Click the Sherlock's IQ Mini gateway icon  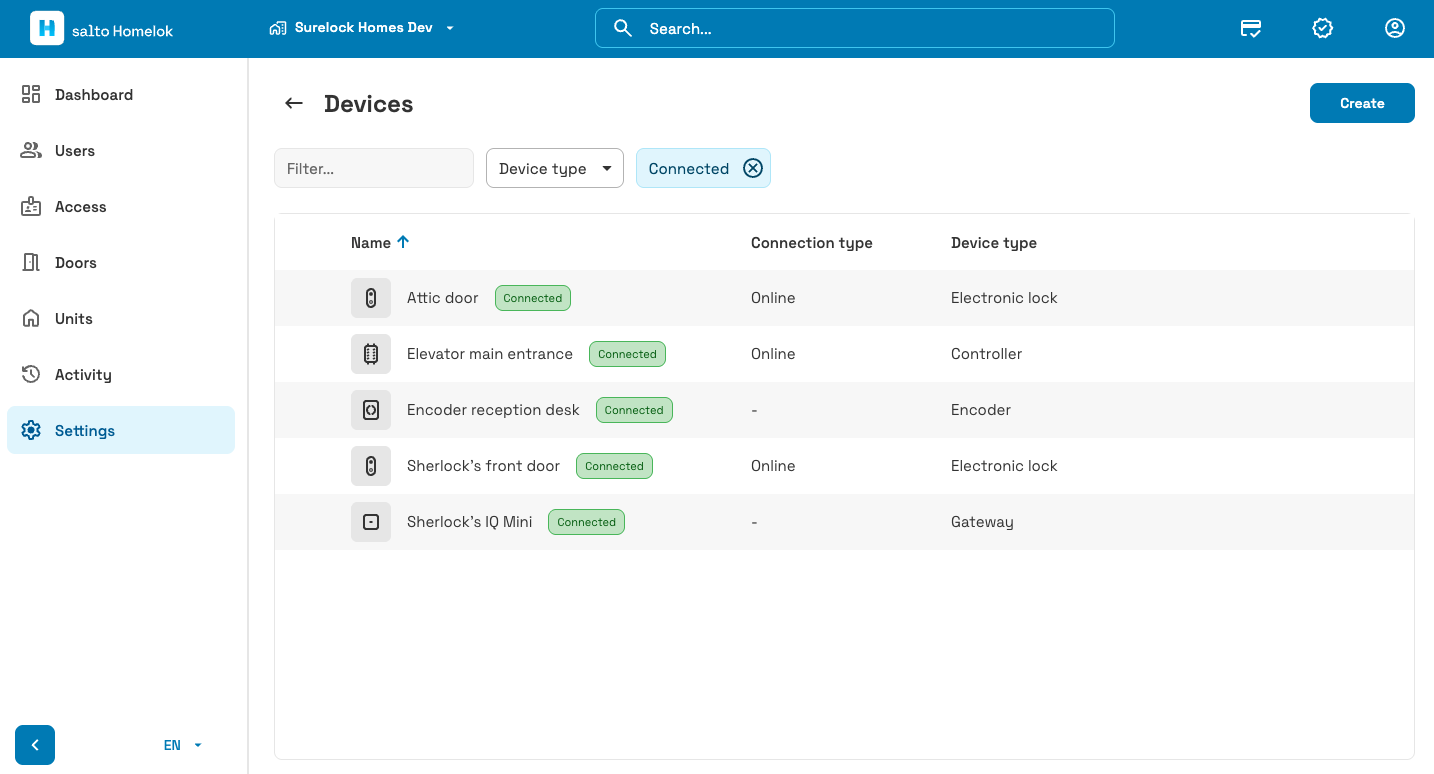371,522
